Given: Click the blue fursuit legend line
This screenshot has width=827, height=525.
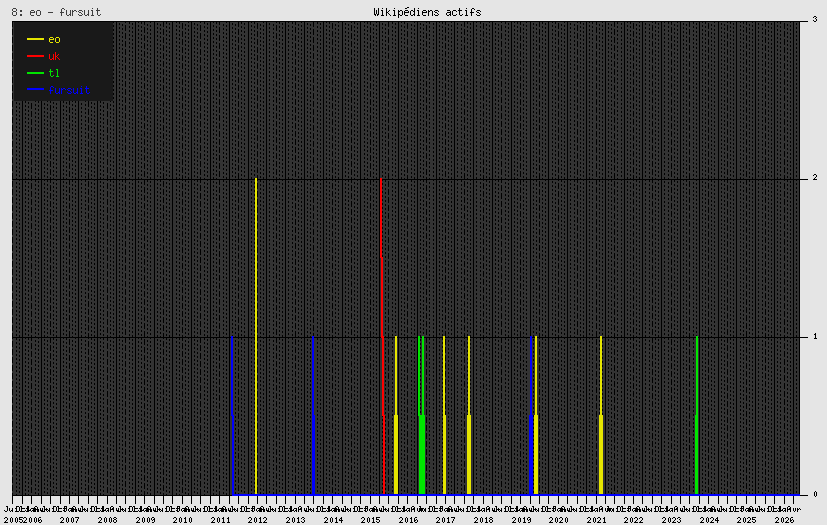Looking at the screenshot, I should coord(35,90).
